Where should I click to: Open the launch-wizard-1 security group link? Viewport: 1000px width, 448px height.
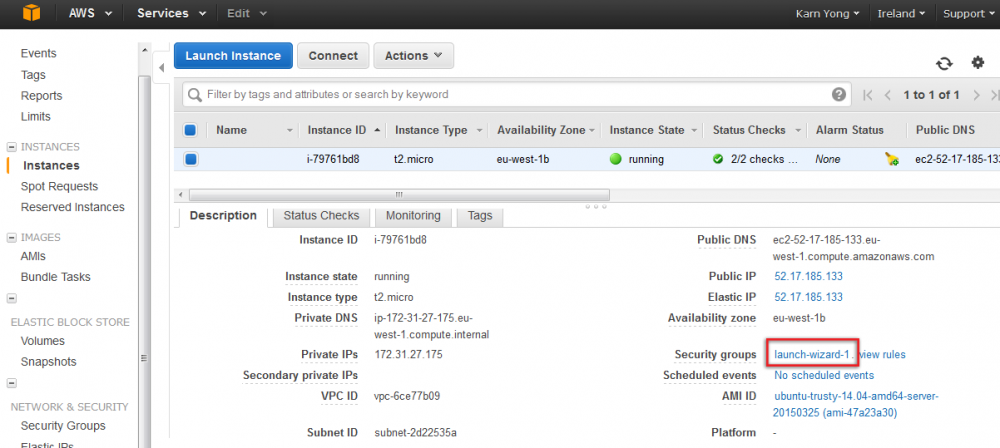point(812,354)
